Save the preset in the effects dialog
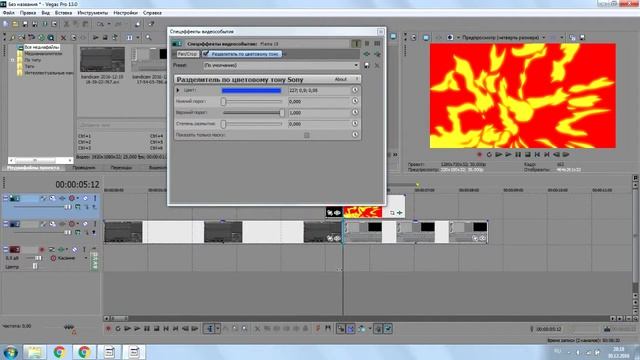 [x=367, y=65]
